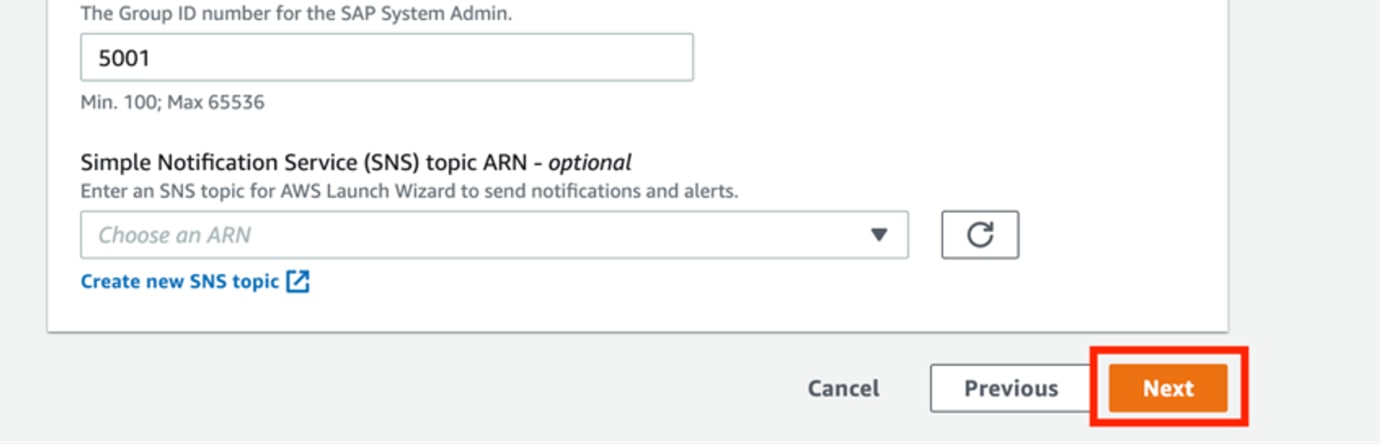Focus the Group ID field containing 5001

(386, 58)
